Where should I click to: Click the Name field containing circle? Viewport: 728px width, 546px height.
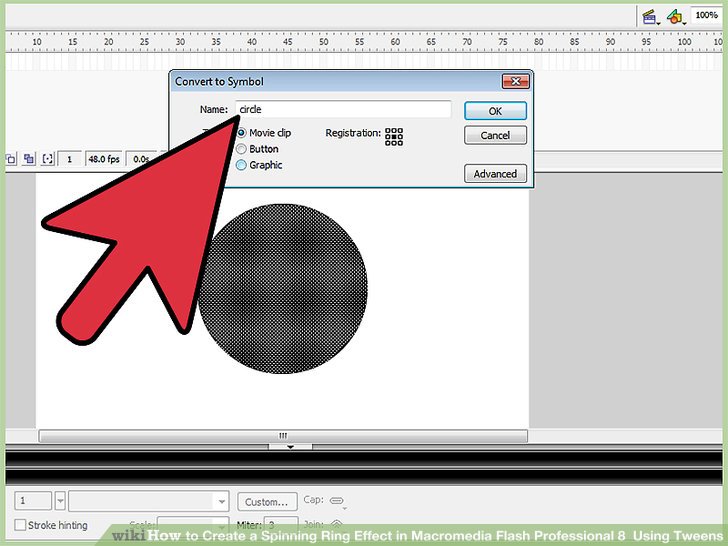point(343,110)
